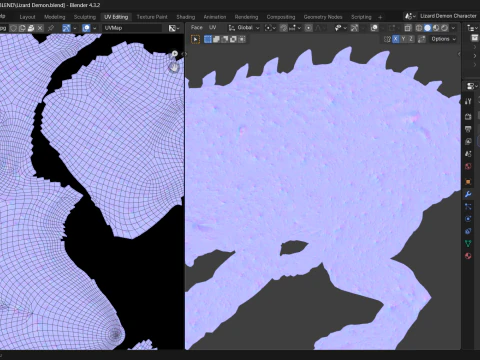Toggle the image pin icon
This screenshot has width=480, height=360.
51,28
